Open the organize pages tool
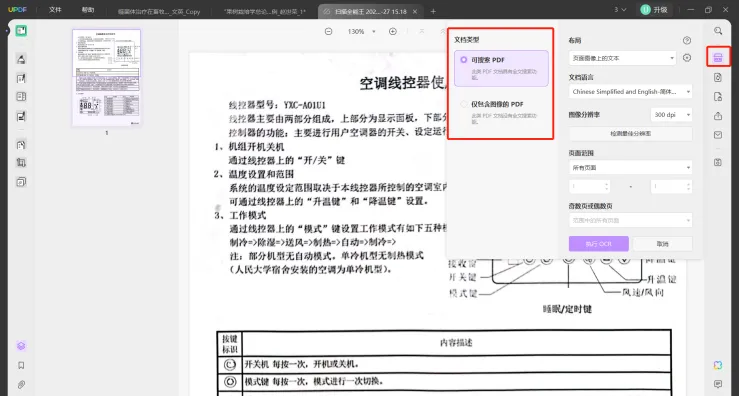The height and width of the screenshot is (396, 739). (21, 145)
